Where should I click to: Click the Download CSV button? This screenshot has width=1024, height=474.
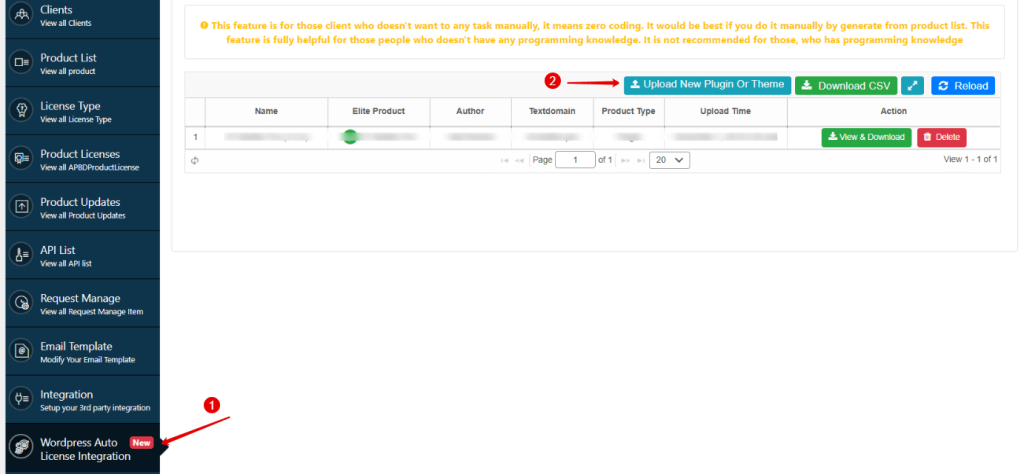click(x=845, y=86)
